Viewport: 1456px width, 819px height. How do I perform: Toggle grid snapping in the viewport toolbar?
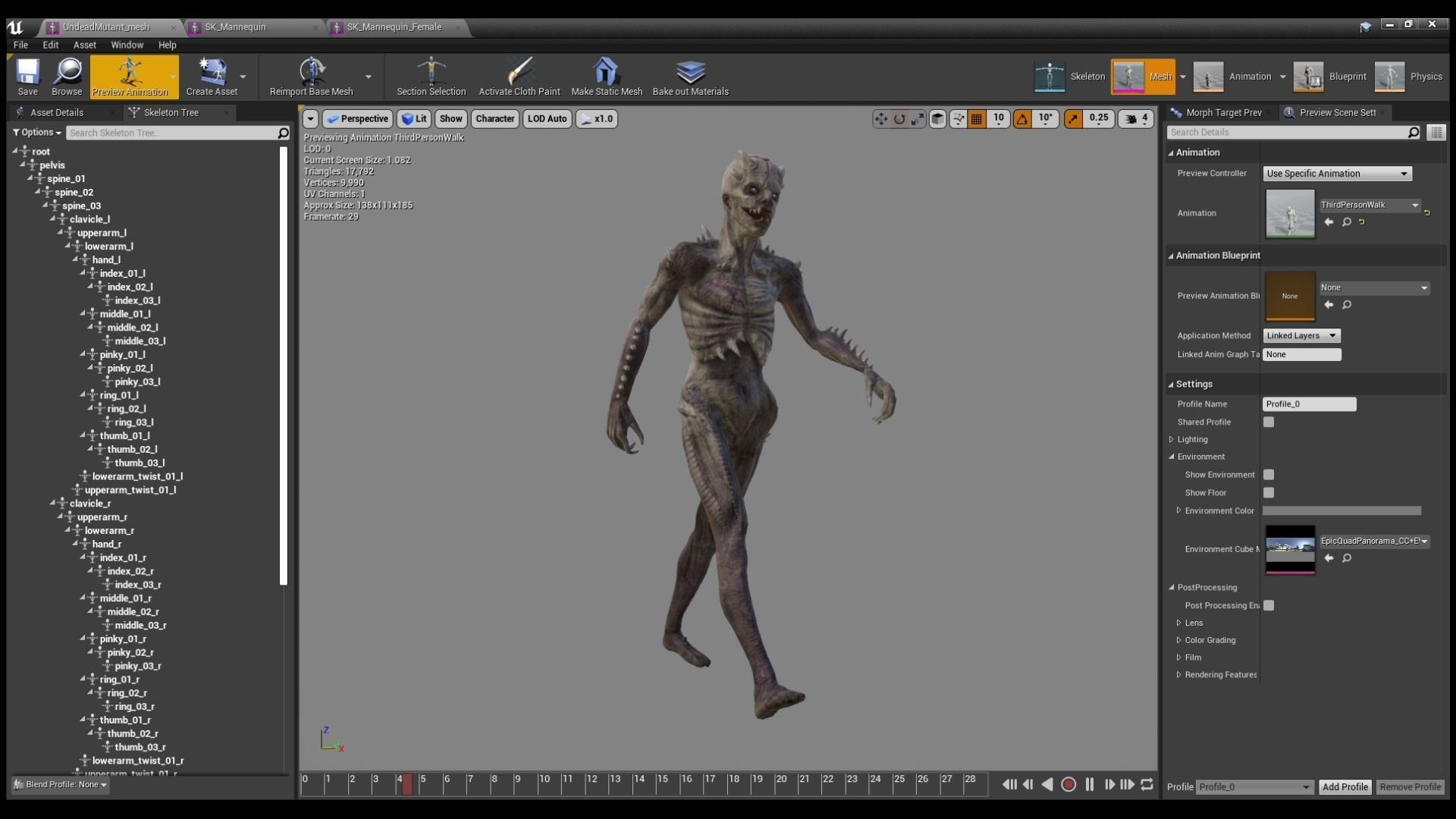[977, 119]
